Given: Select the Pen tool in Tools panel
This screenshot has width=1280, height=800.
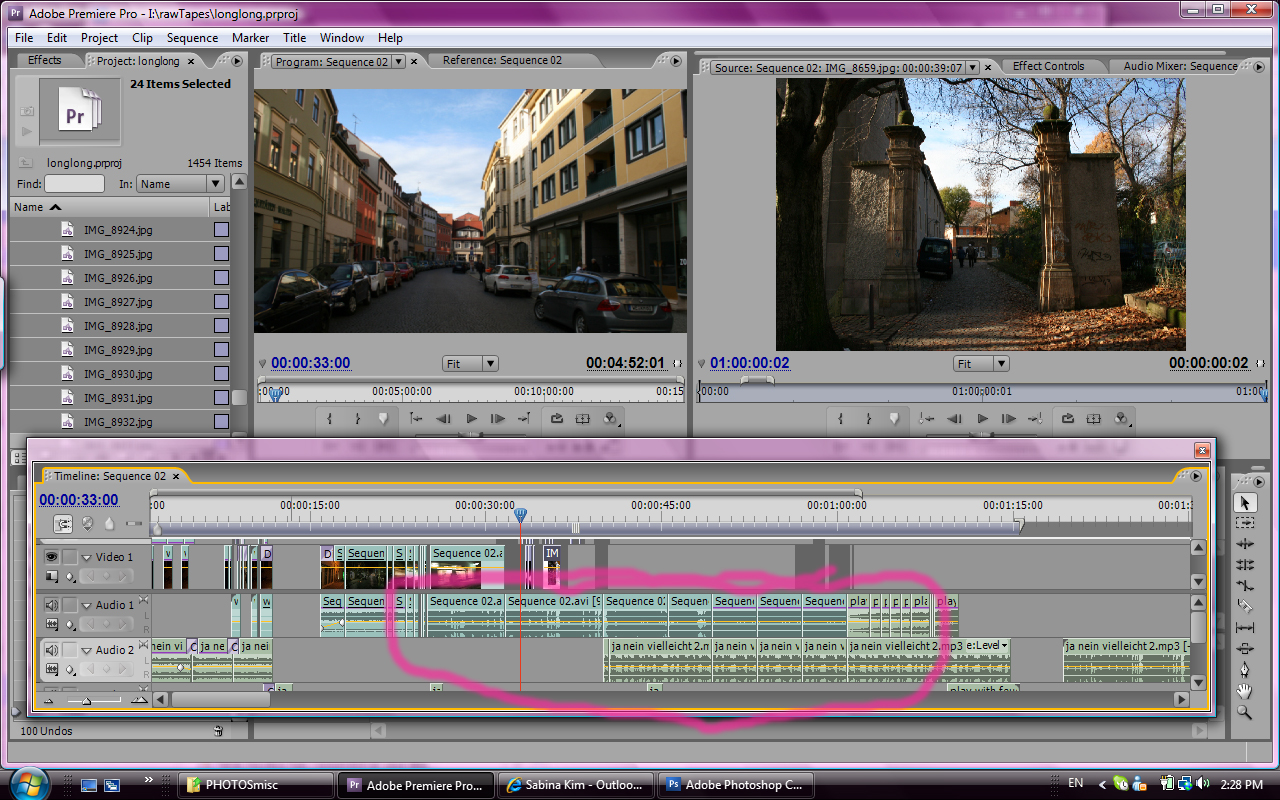Looking at the screenshot, I should point(1245,670).
